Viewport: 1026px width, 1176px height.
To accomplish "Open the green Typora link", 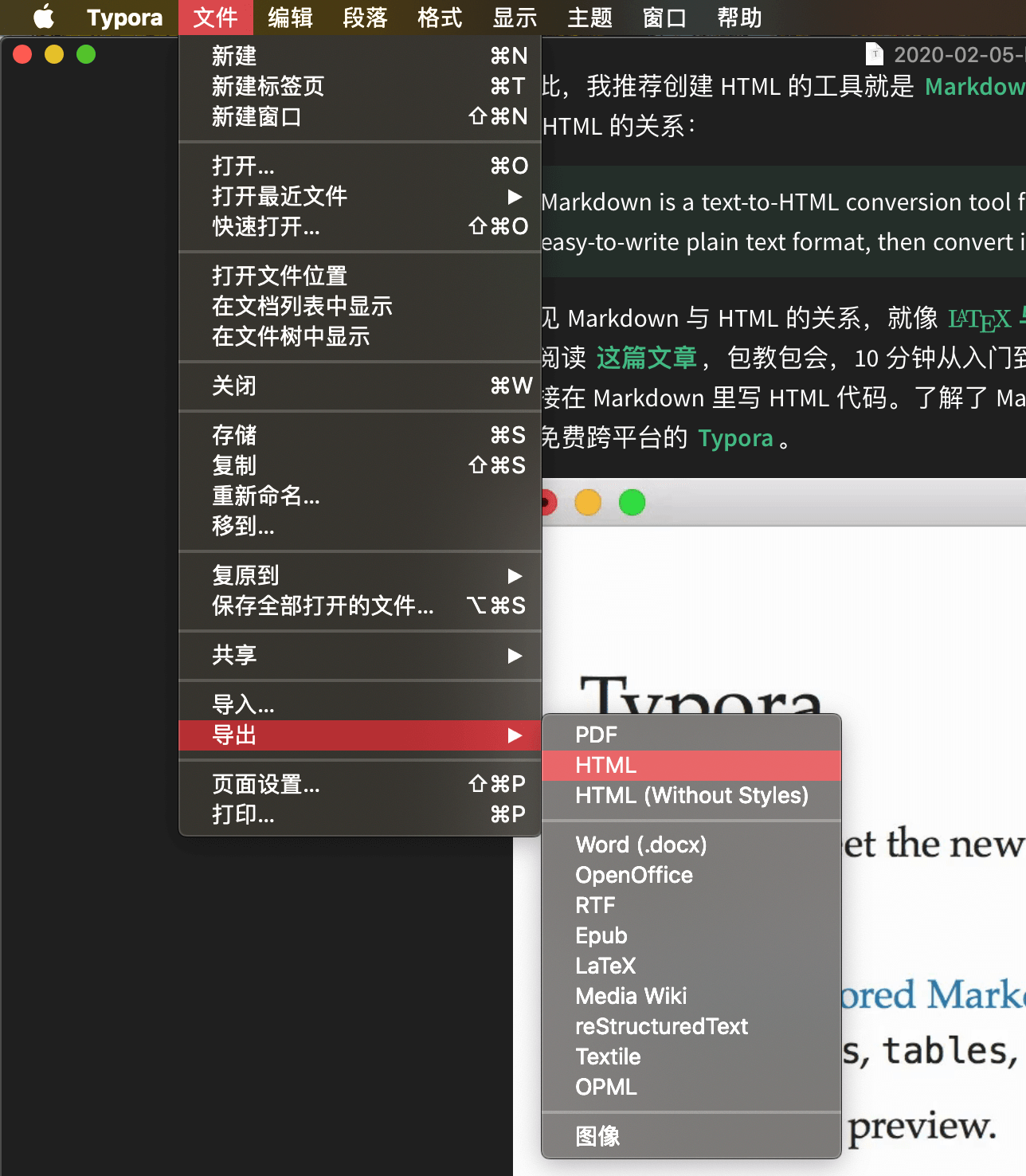I will pyautogui.click(x=735, y=438).
